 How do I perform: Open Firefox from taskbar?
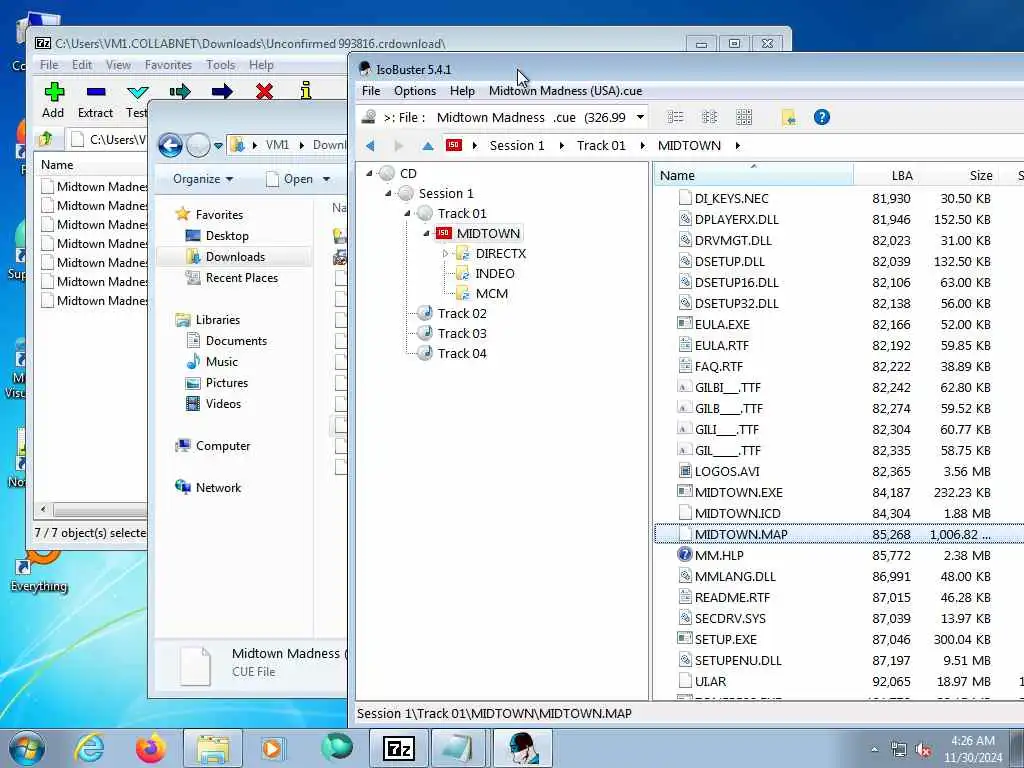tap(151, 748)
